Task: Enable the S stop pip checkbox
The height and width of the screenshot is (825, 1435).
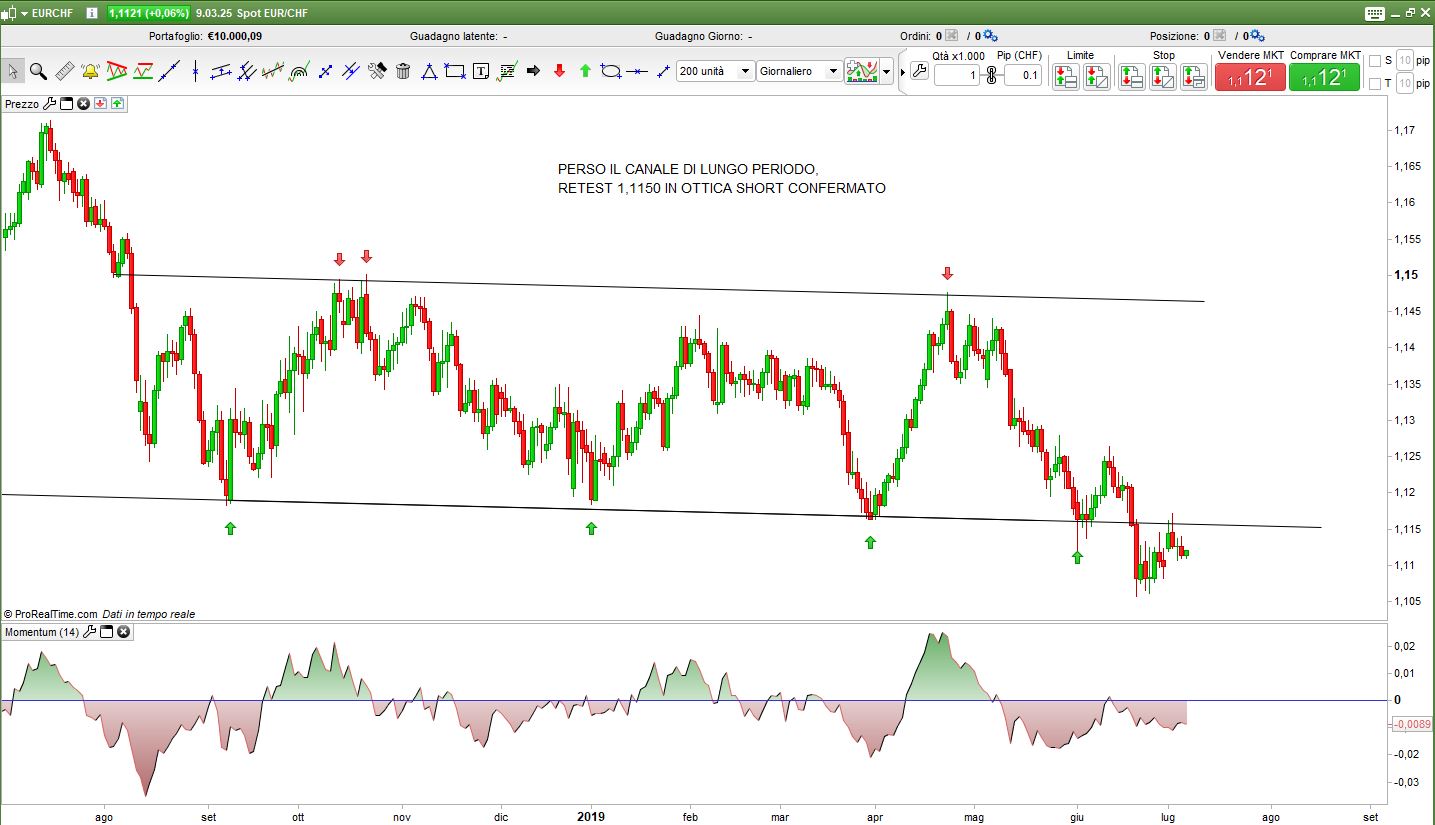Action: (x=1374, y=61)
